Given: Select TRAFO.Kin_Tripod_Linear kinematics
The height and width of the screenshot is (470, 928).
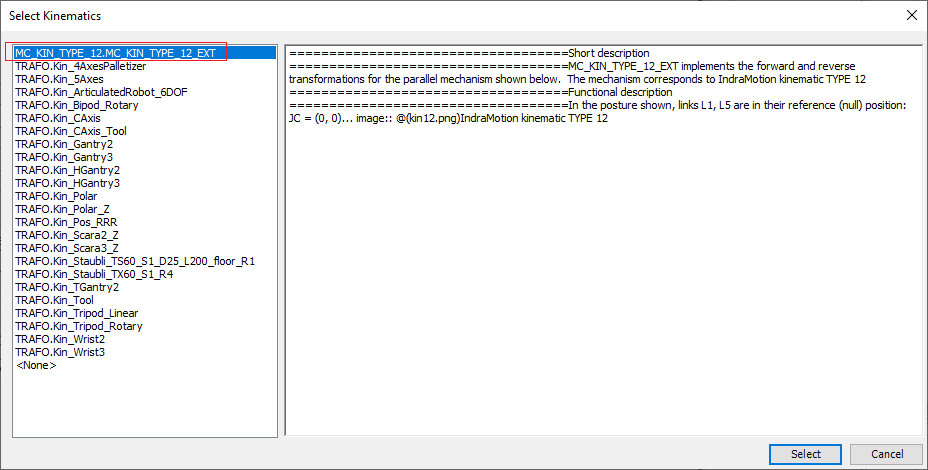Looking at the screenshot, I should tap(77, 313).
